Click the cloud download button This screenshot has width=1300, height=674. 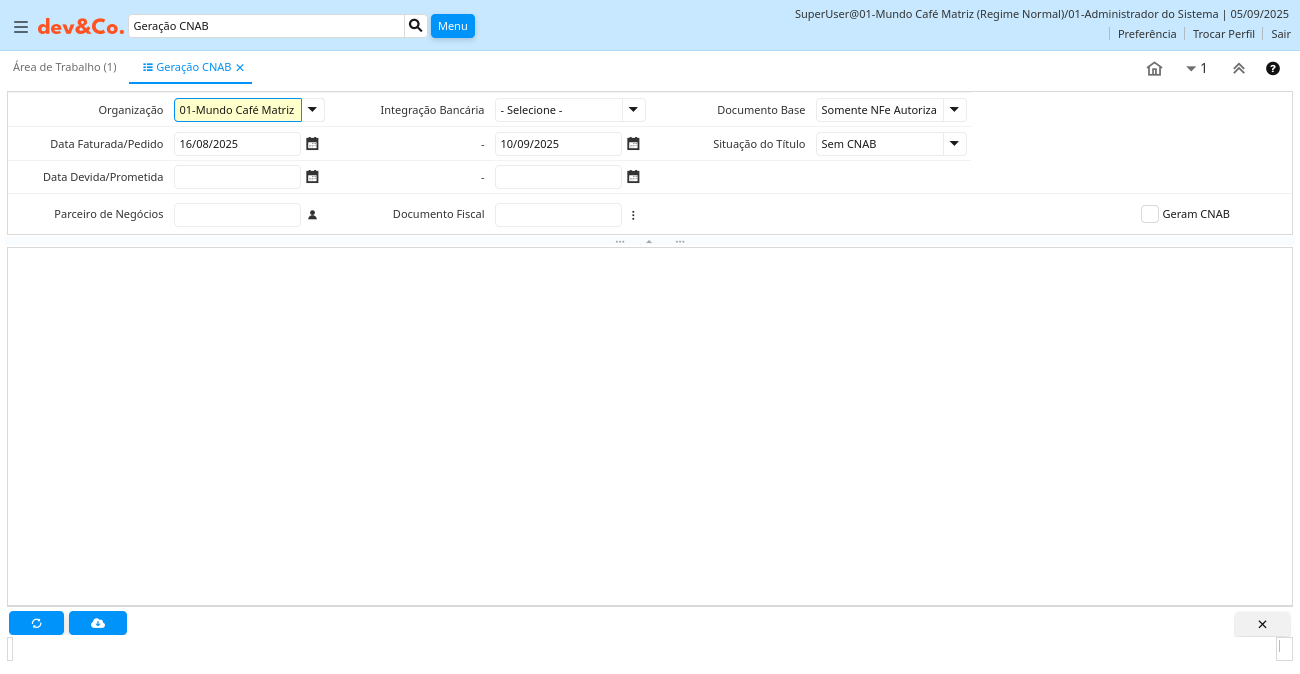tap(98, 623)
